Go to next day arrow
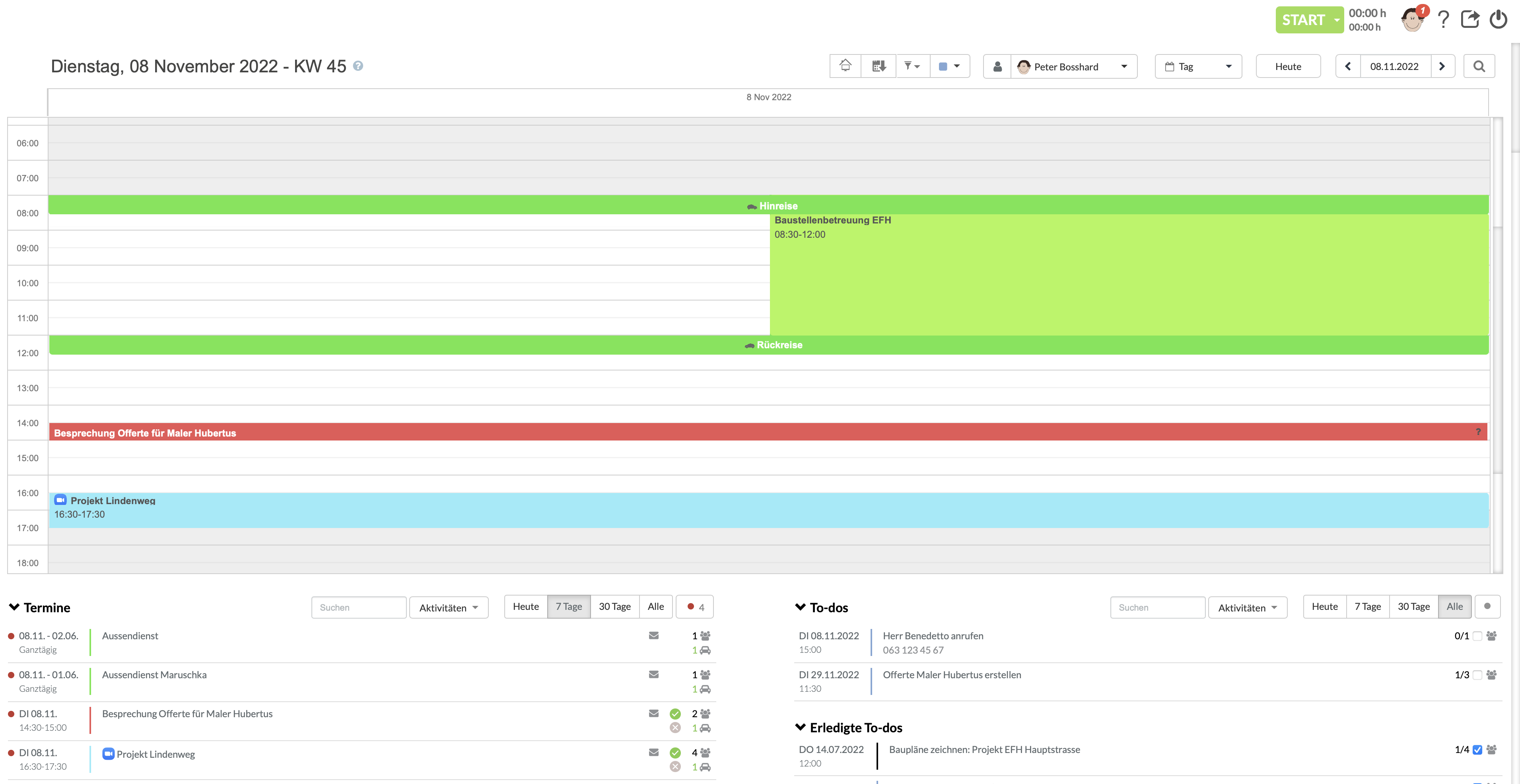 click(1442, 66)
